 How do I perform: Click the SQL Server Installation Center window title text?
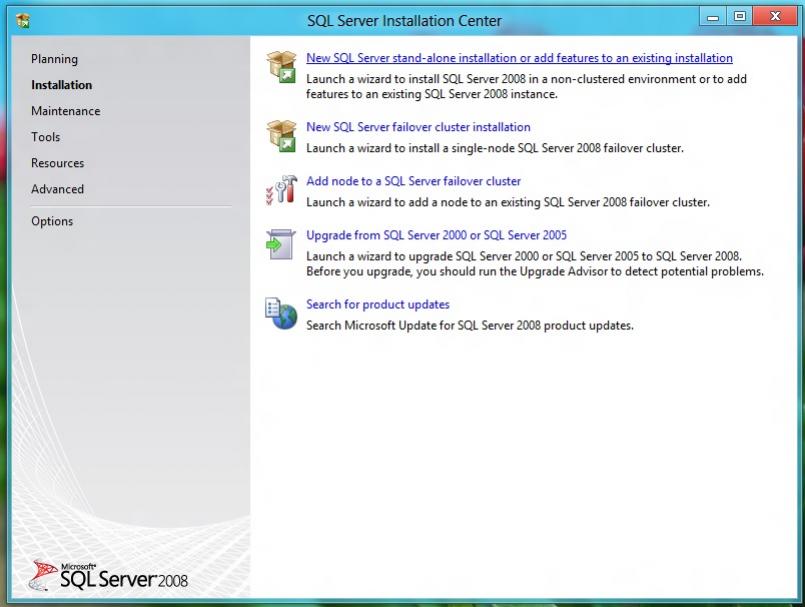click(404, 21)
